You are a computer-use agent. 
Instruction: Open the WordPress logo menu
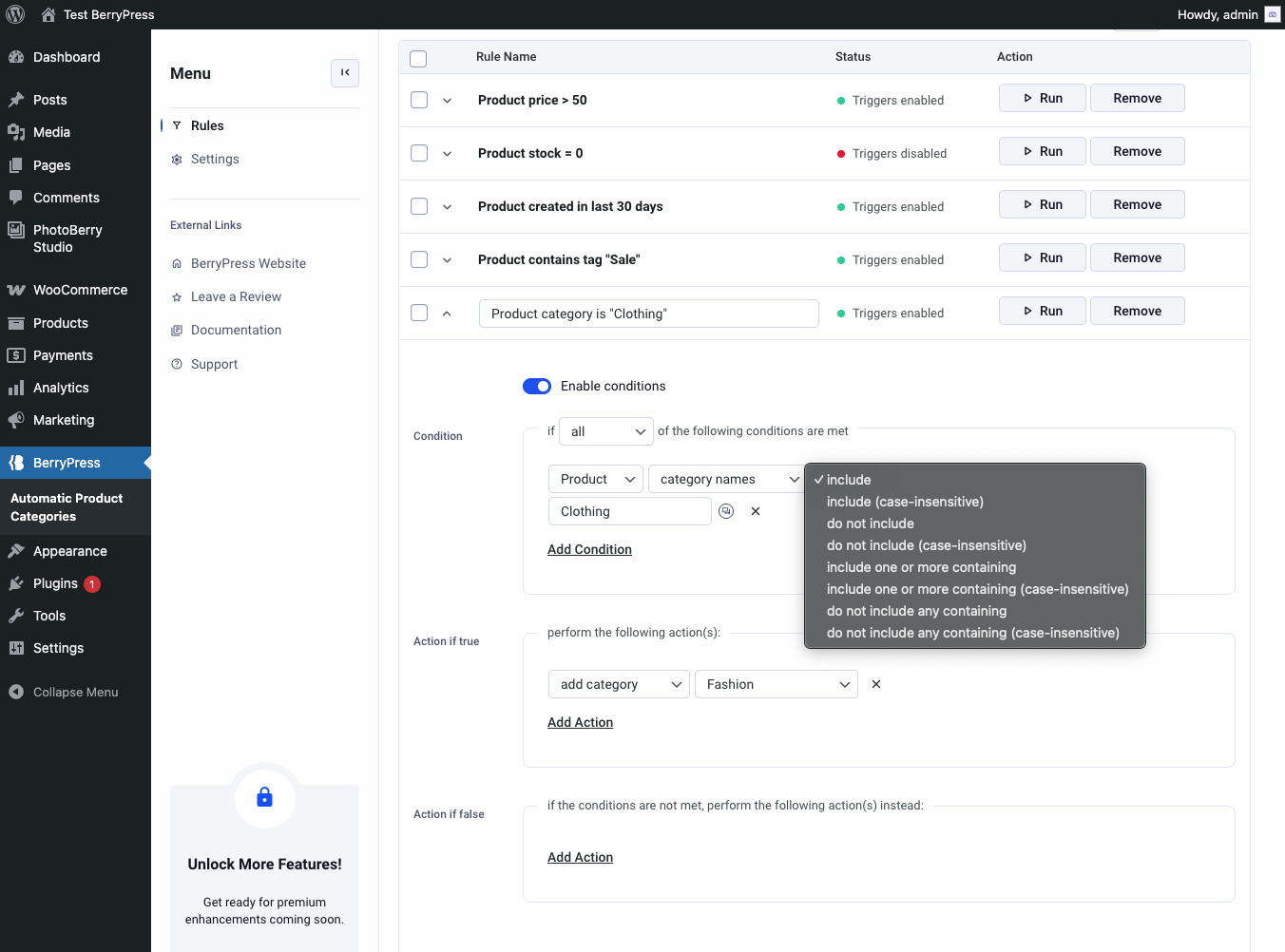[x=15, y=14]
